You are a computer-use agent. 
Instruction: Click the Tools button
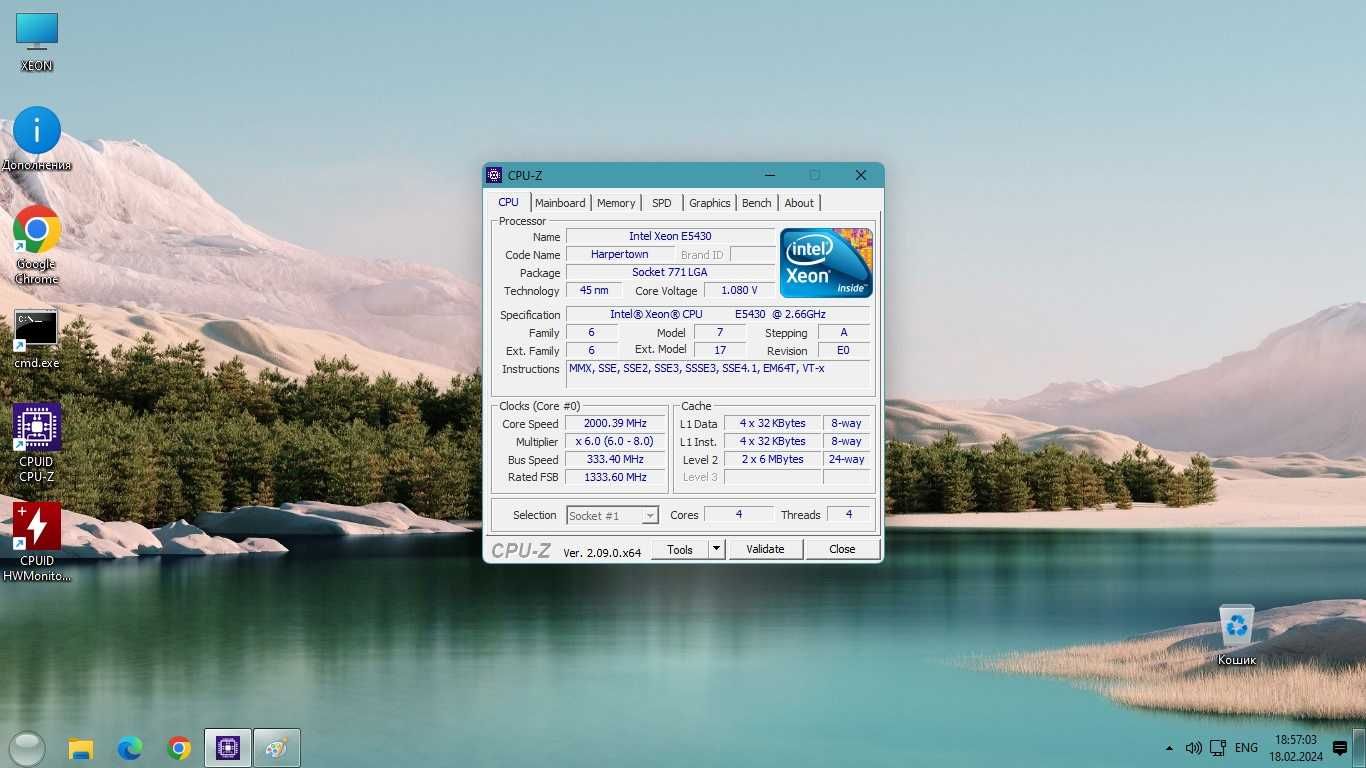(x=680, y=549)
